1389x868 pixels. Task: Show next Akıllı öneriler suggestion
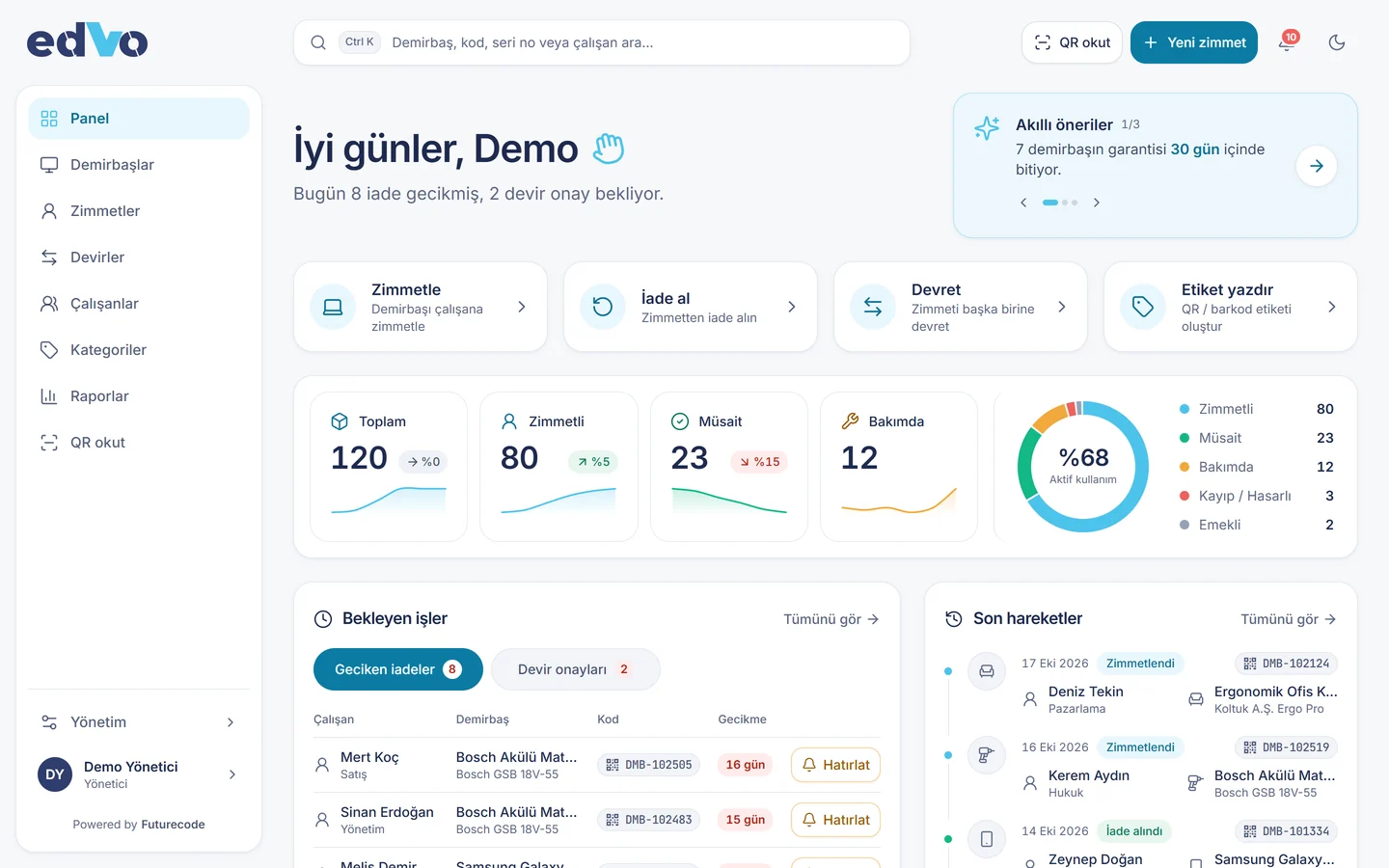click(1097, 203)
